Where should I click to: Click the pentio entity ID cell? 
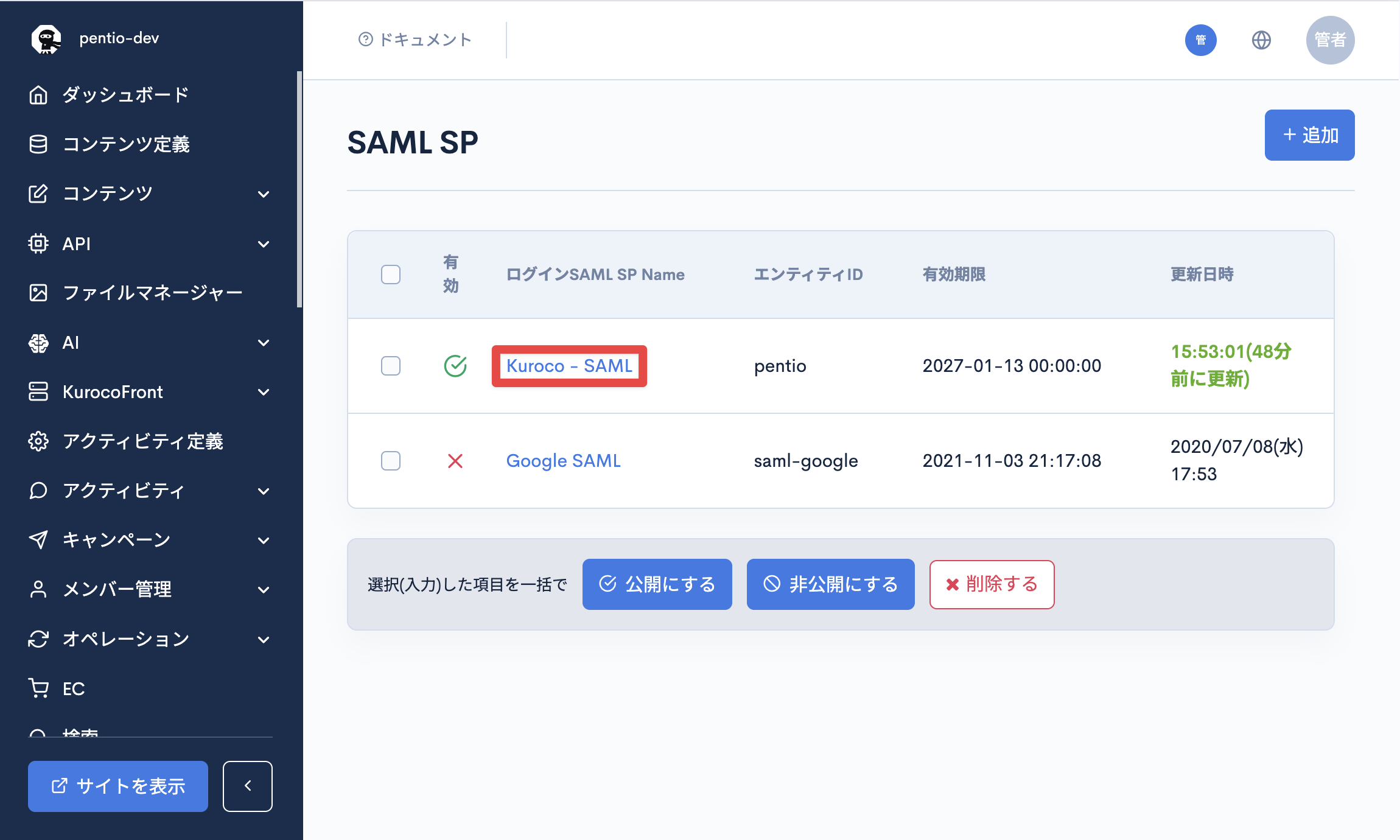[x=780, y=366]
